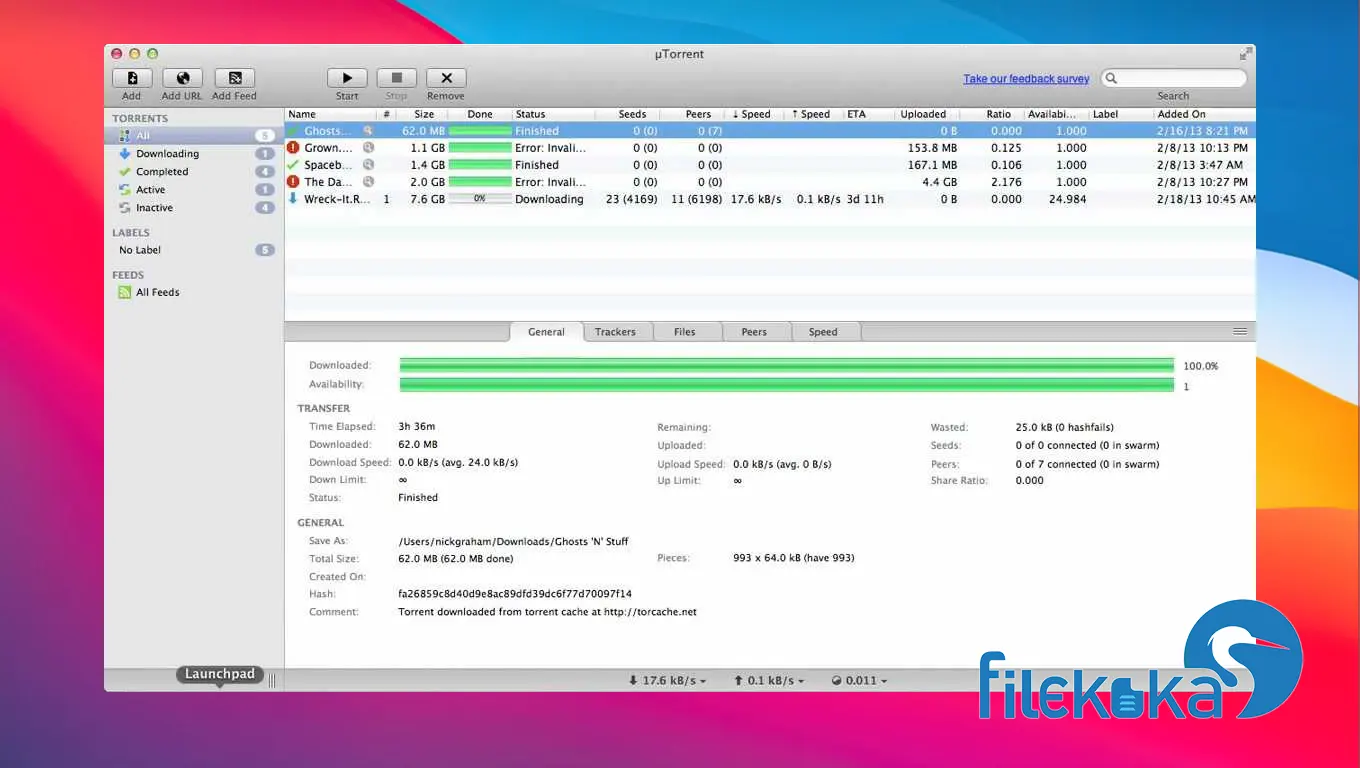Select the Active torrents filter
The image size is (1360, 768).
194,189
